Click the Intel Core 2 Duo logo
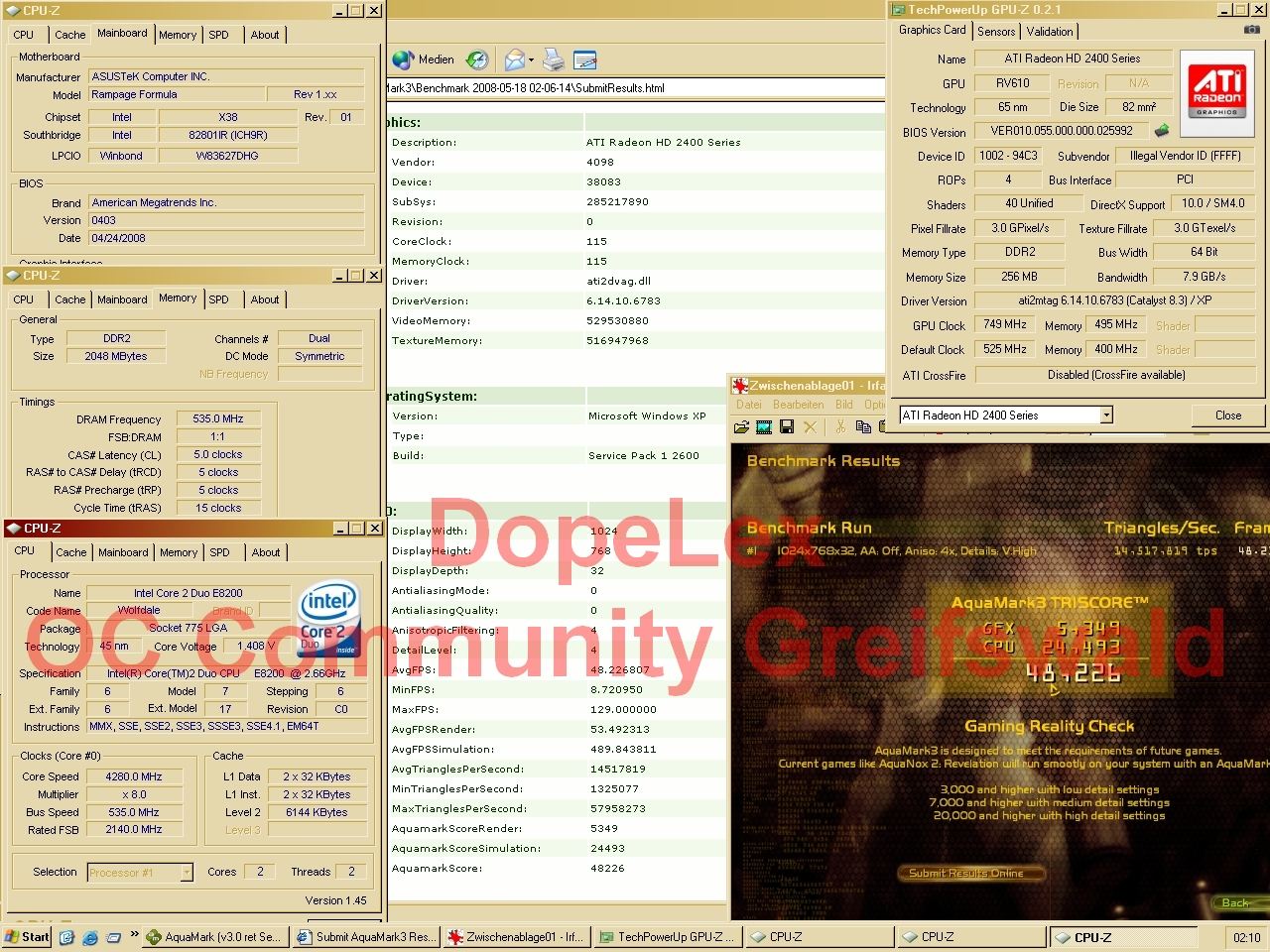Image resolution: width=1270 pixels, height=952 pixels. tap(329, 621)
